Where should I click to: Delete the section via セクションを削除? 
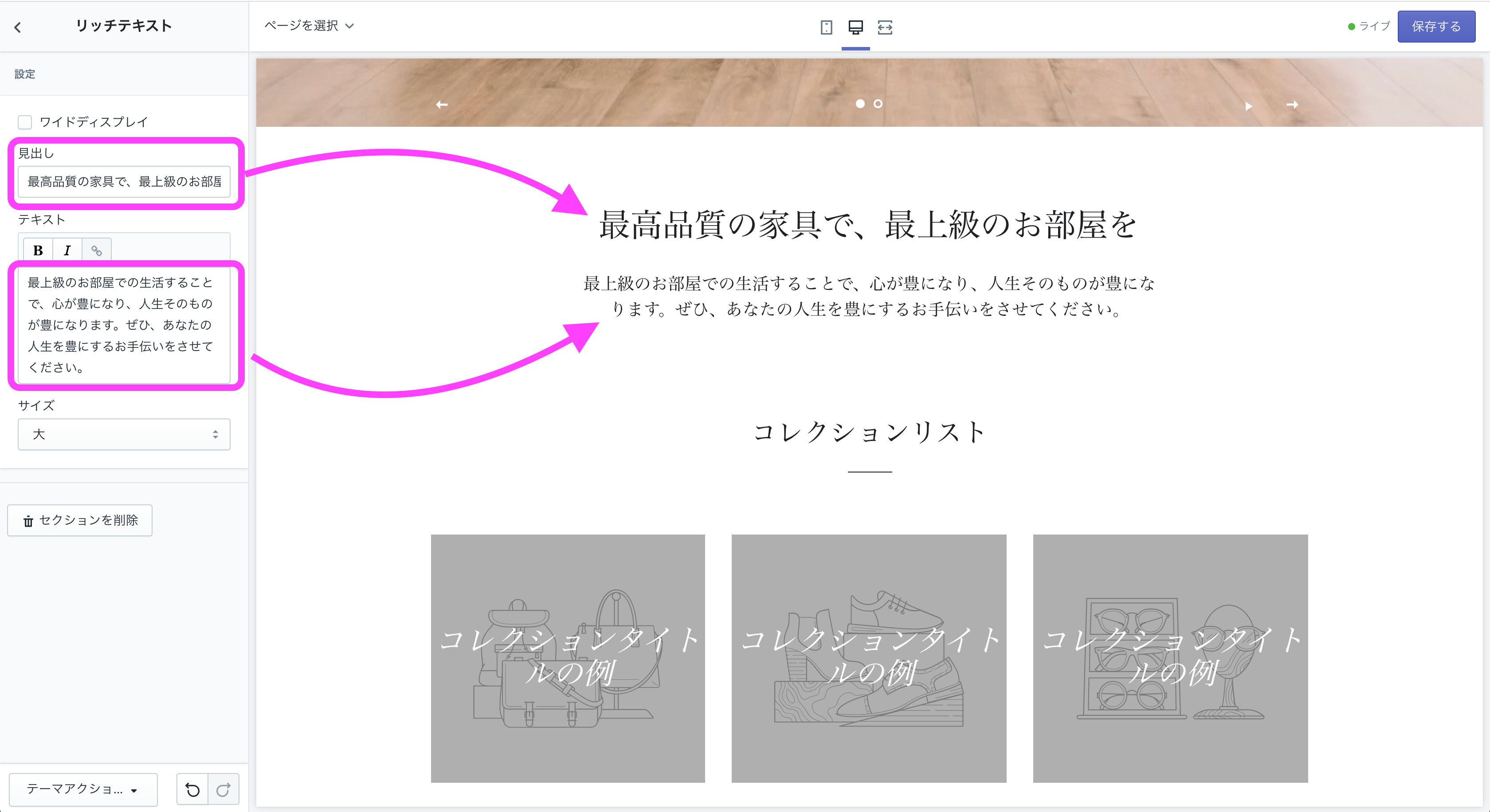coord(79,520)
